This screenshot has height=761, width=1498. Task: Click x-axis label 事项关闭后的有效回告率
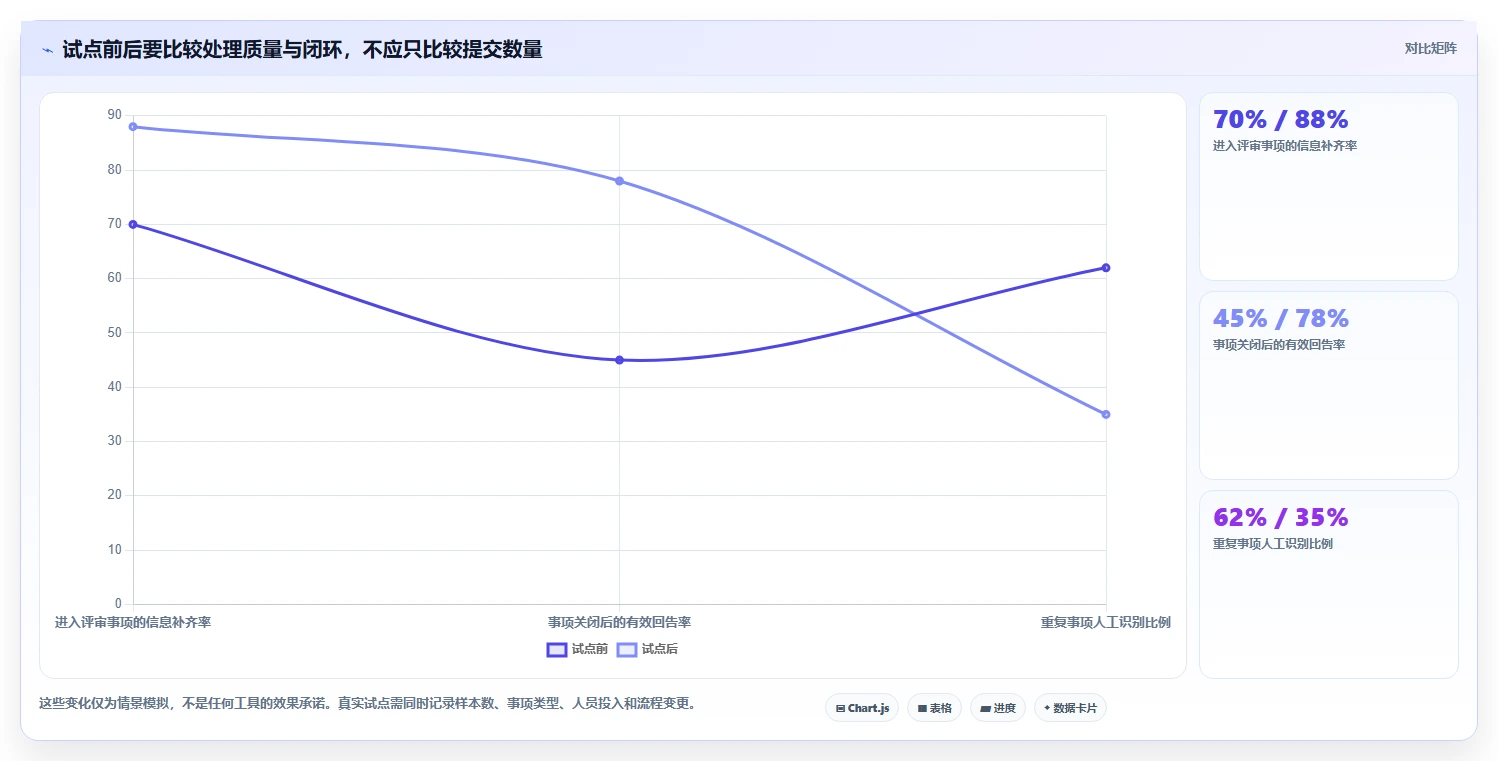coord(619,622)
